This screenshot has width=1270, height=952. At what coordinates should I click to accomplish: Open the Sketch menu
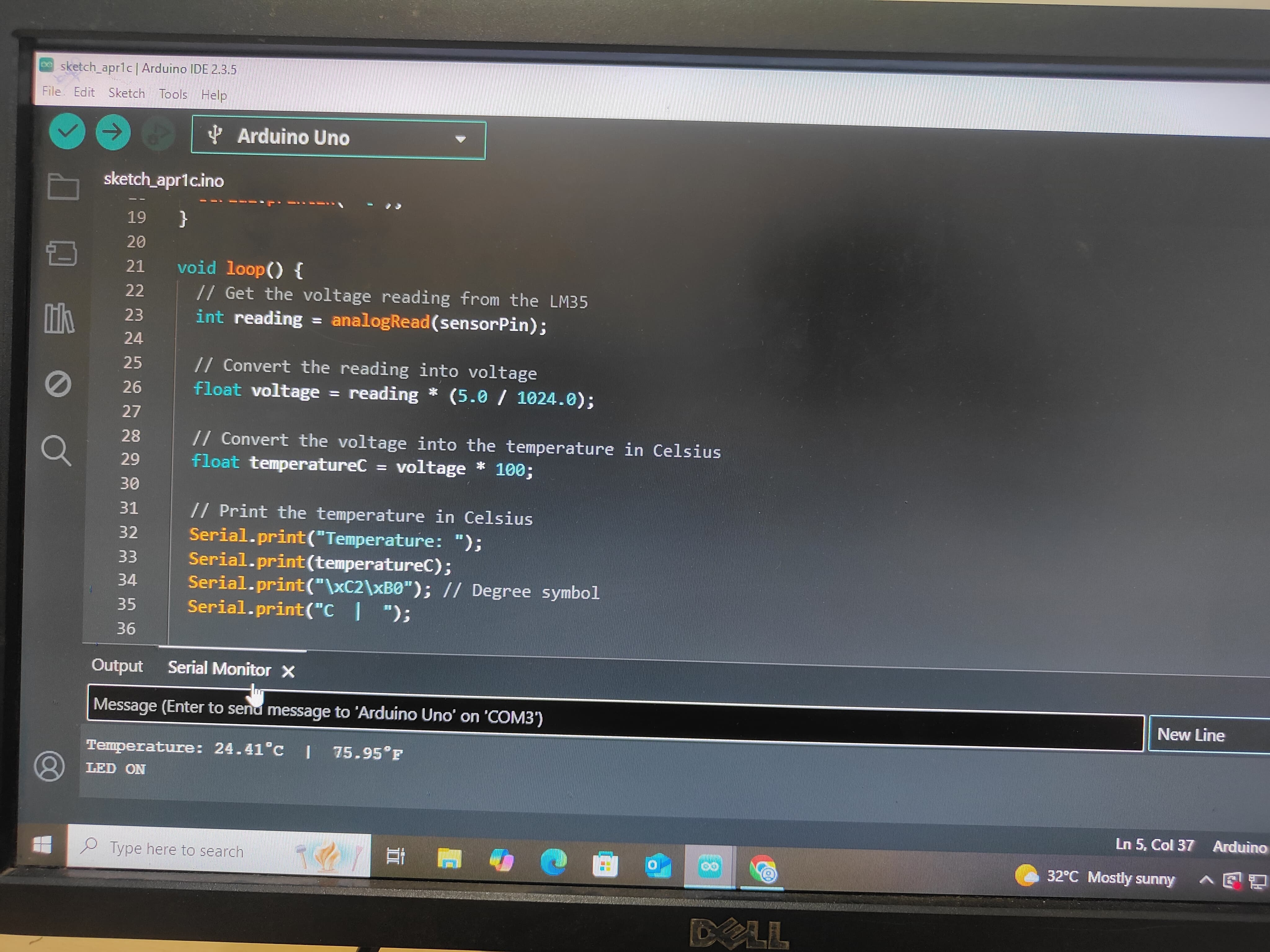[x=126, y=93]
